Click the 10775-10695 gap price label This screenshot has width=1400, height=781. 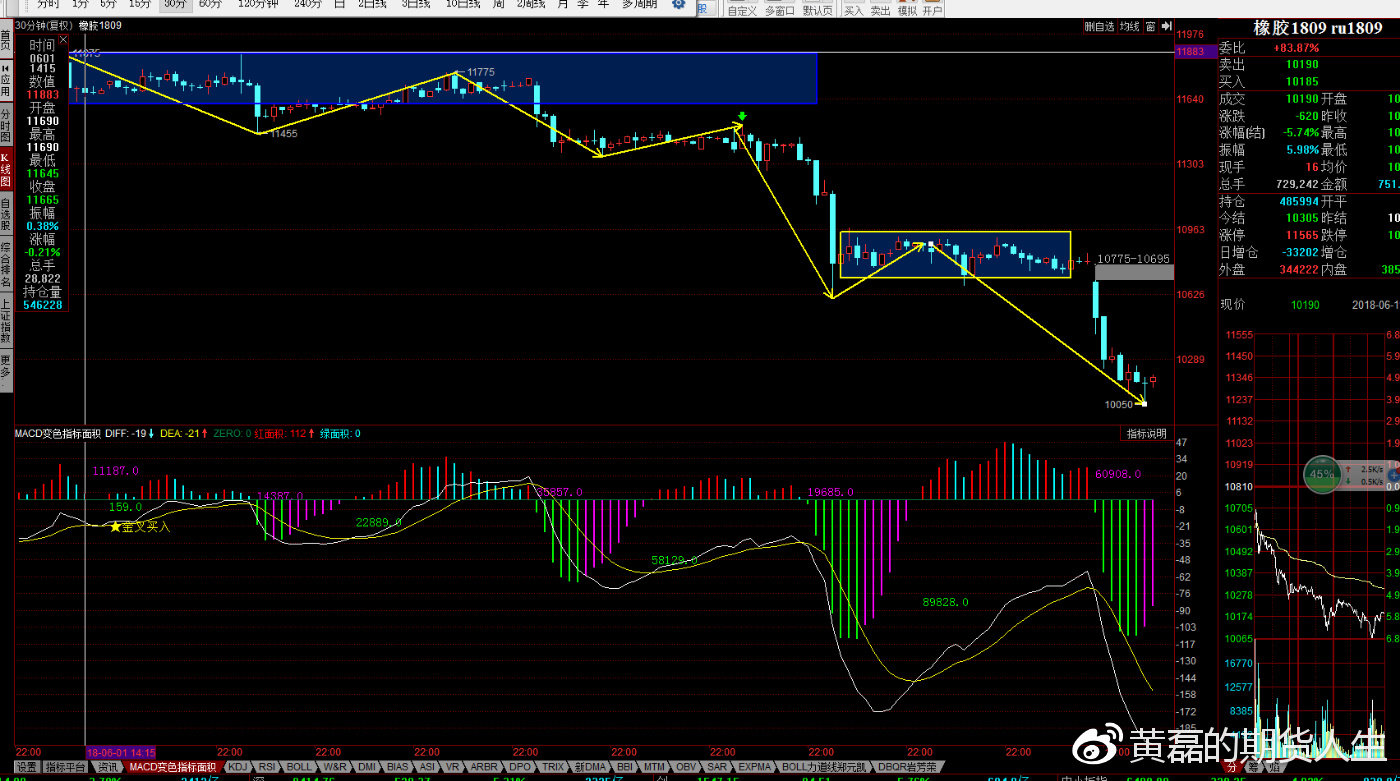[x=1133, y=259]
